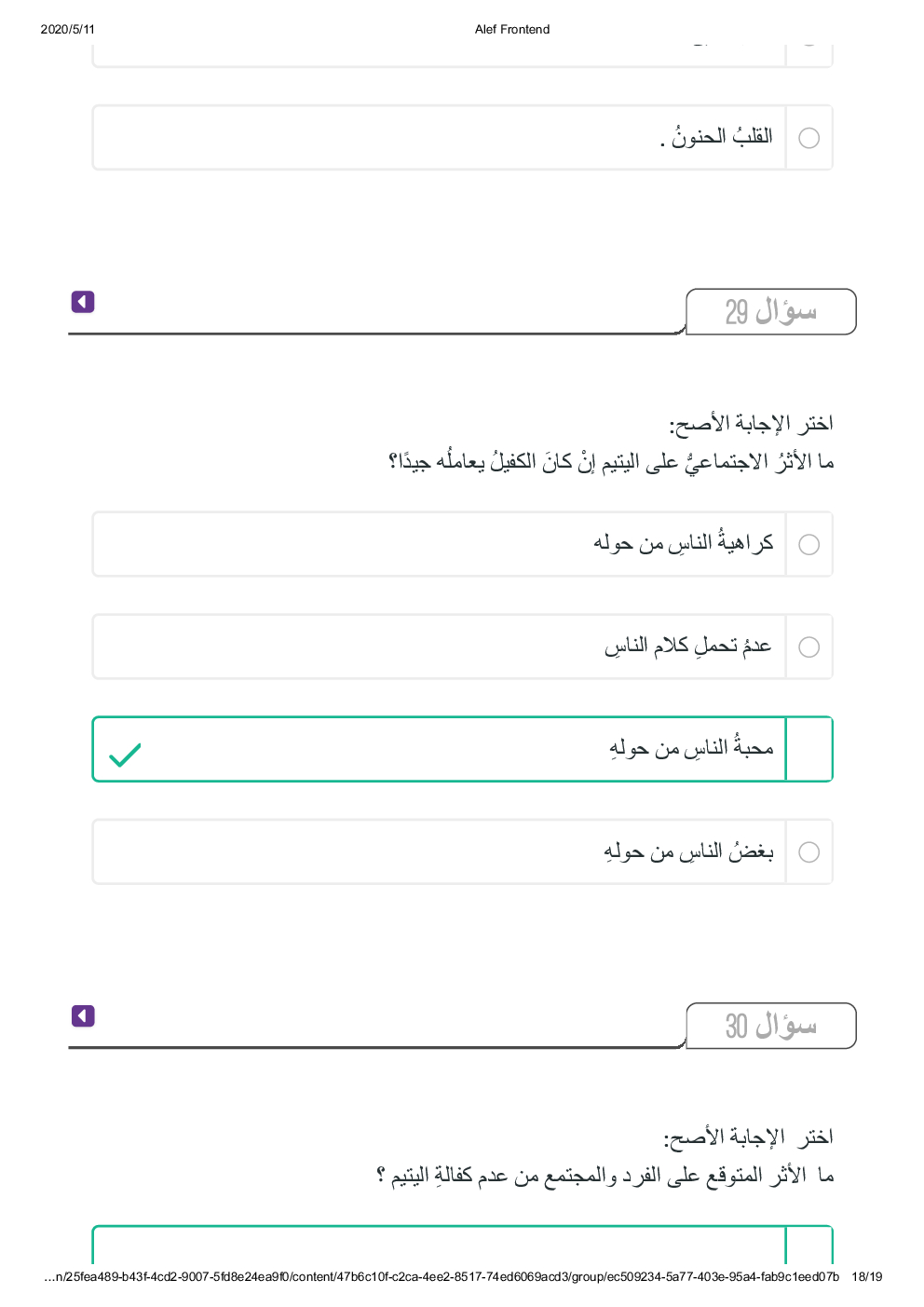Click the 18/19 page number indicator
924x1307 pixels.
click(866, 1276)
